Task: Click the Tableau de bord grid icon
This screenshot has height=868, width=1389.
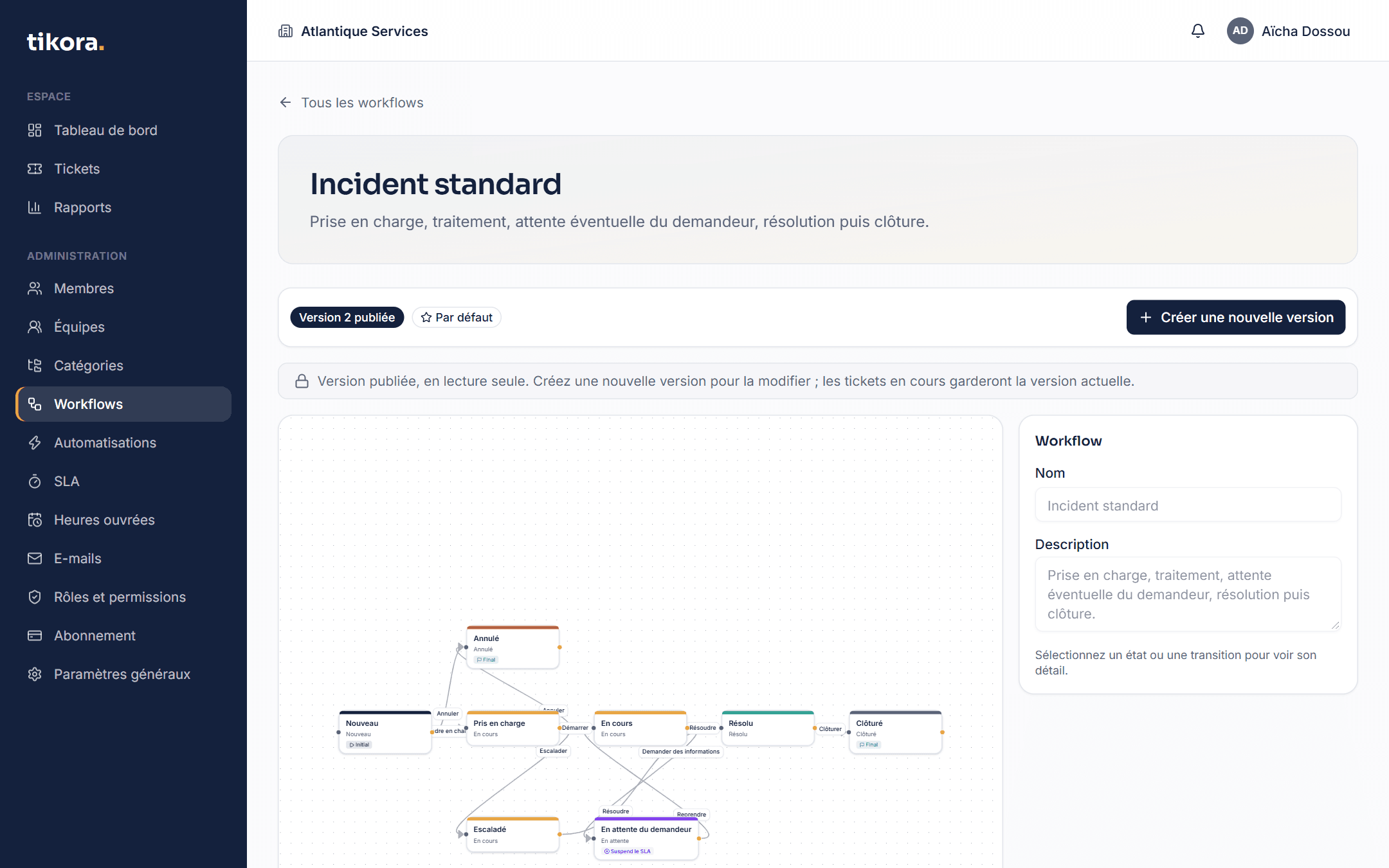Action: pos(35,130)
